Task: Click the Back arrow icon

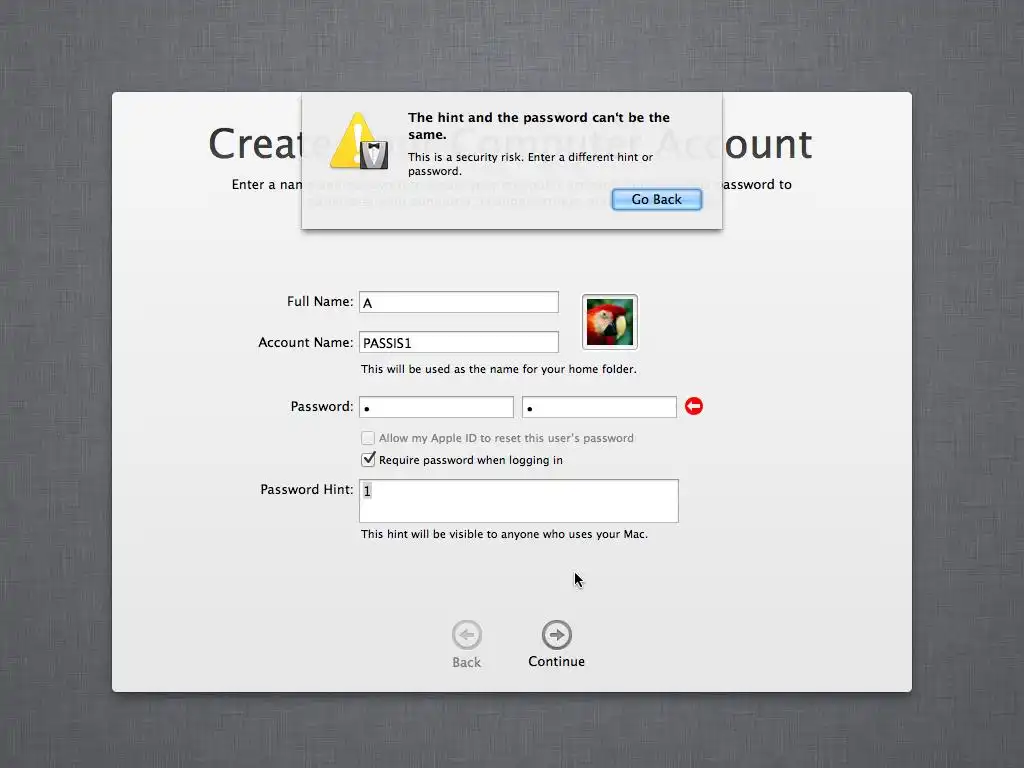Action: 466,635
